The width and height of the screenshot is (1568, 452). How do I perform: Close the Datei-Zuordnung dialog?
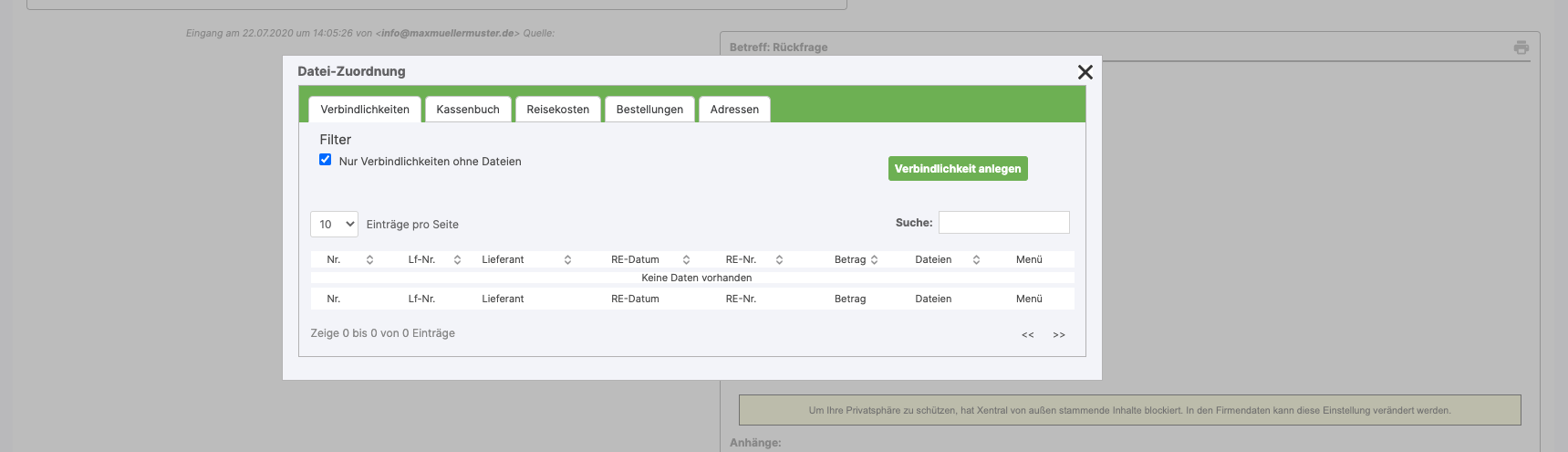(1085, 72)
